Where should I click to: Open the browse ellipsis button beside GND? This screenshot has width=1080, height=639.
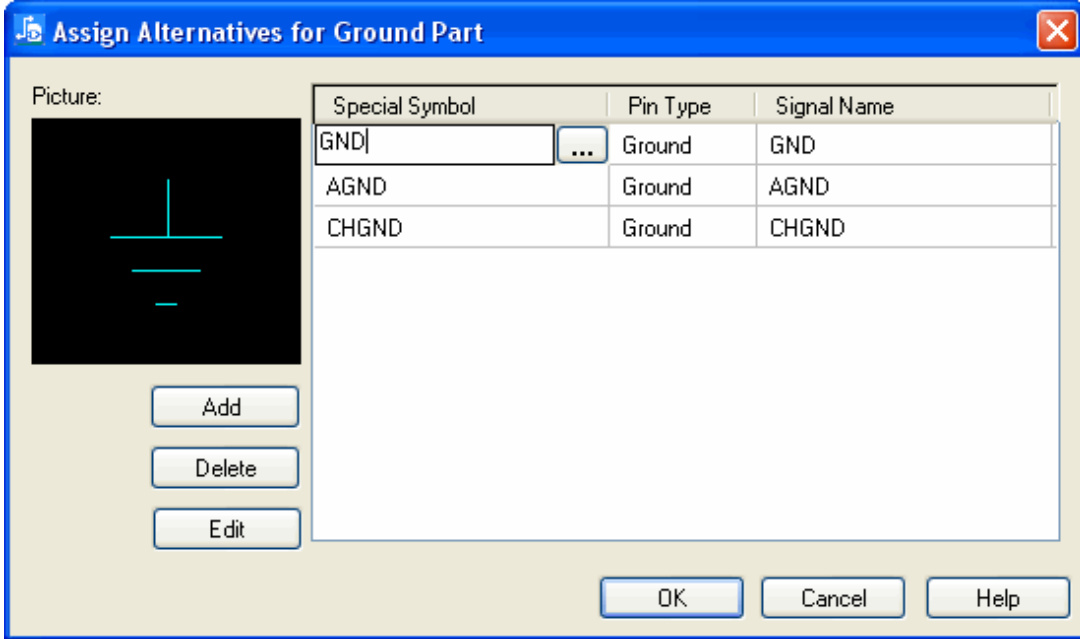click(582, 146)
